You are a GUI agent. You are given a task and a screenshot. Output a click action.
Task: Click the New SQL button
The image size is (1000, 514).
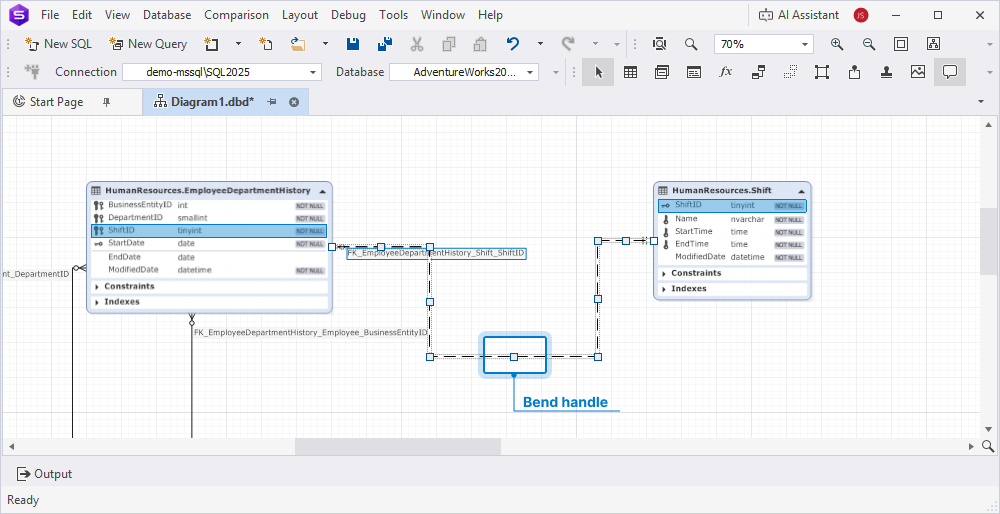(x=58, y=44)
